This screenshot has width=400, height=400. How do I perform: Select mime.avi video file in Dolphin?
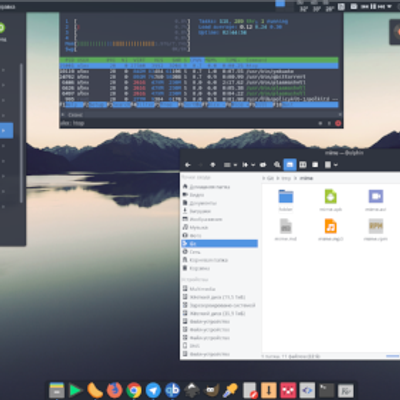pos(376,200)
